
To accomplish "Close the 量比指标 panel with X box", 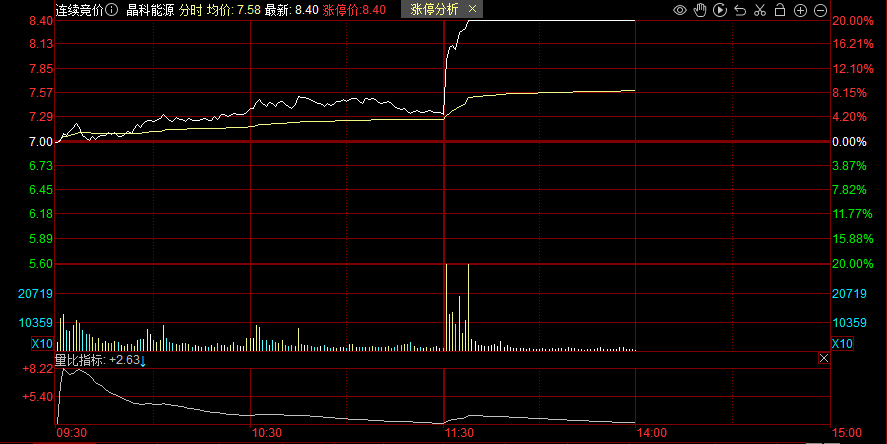I will click(823, 358).
